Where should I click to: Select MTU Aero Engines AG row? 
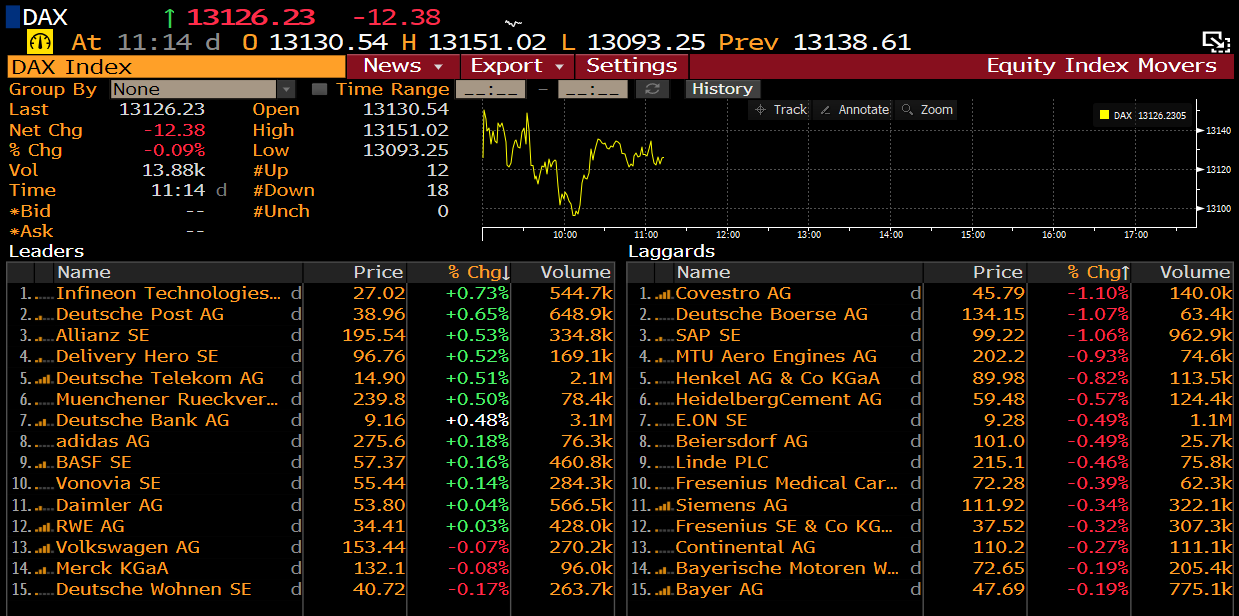930,357
